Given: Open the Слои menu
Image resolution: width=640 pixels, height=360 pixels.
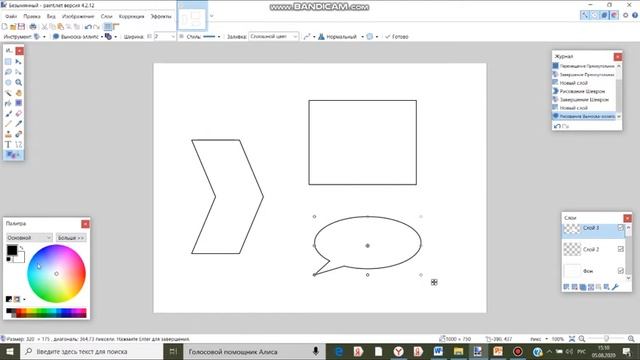Looking at the screenshot, I should (107, 16).
